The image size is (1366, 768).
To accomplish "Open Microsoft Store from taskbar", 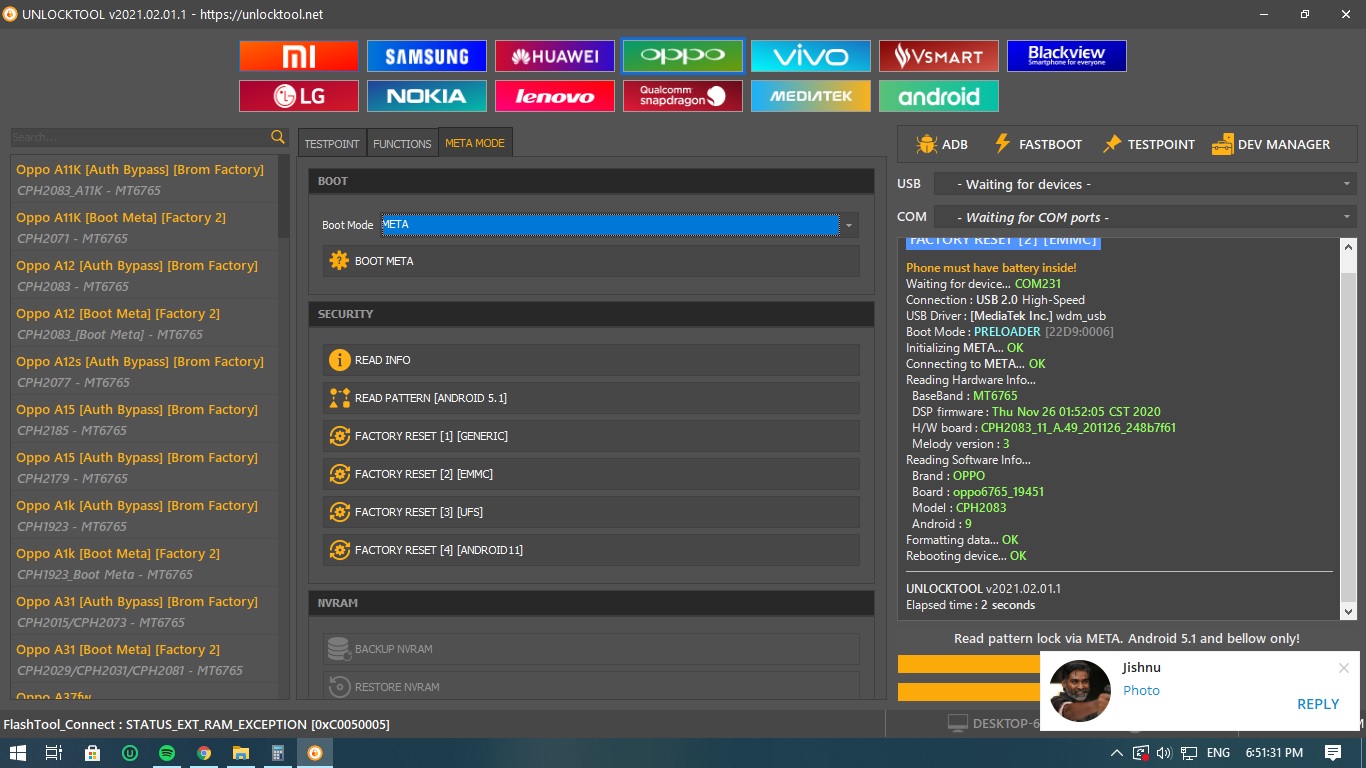I will 92,753.
